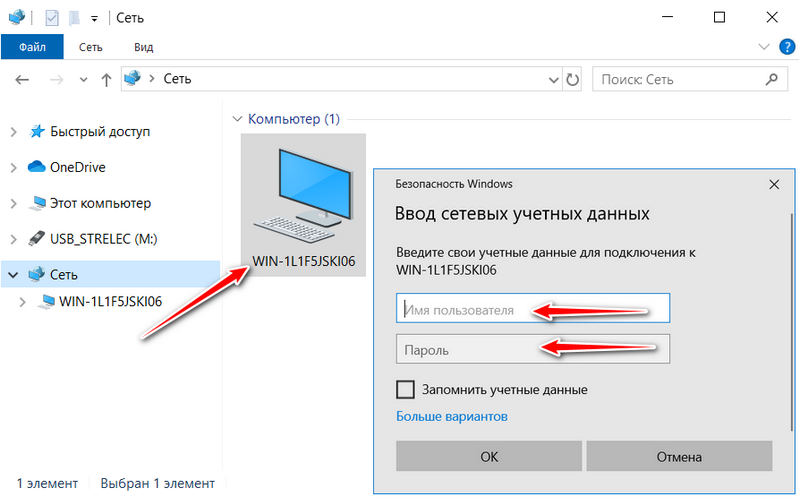Go up one level with the up arrow
The image size is (800, 497).
tap(106, 80)
